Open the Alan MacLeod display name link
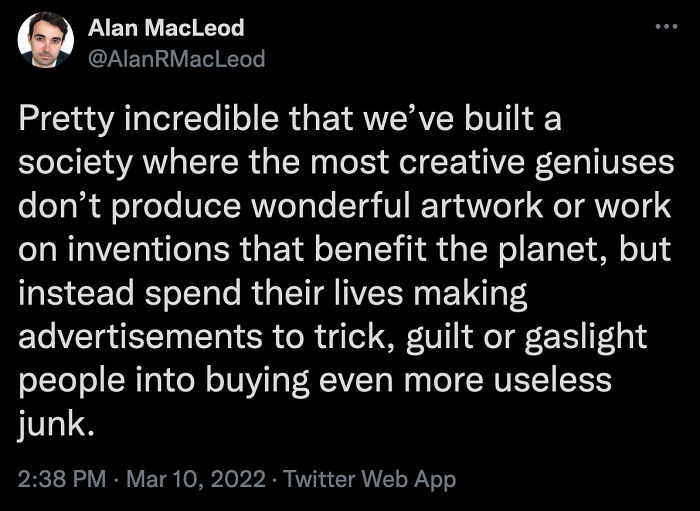 (166, 29)
